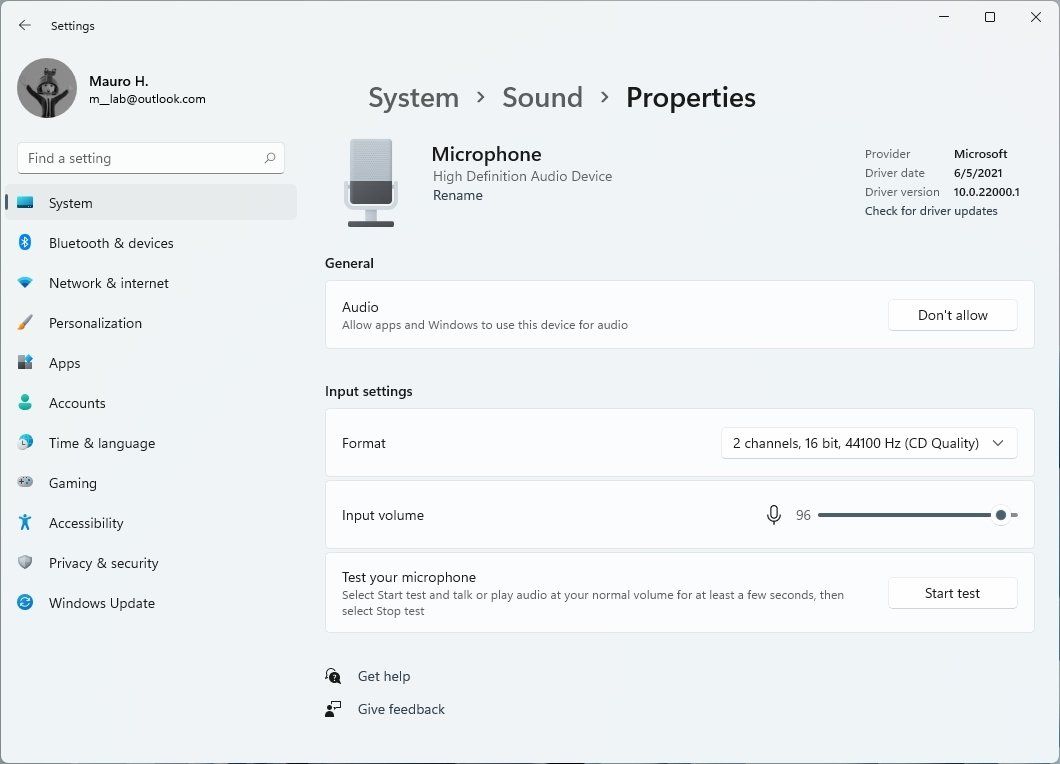Click Don't allow for audio device
Image resolution: width=1060 pixels, height=764 pixels.
(x=952, y=315)
